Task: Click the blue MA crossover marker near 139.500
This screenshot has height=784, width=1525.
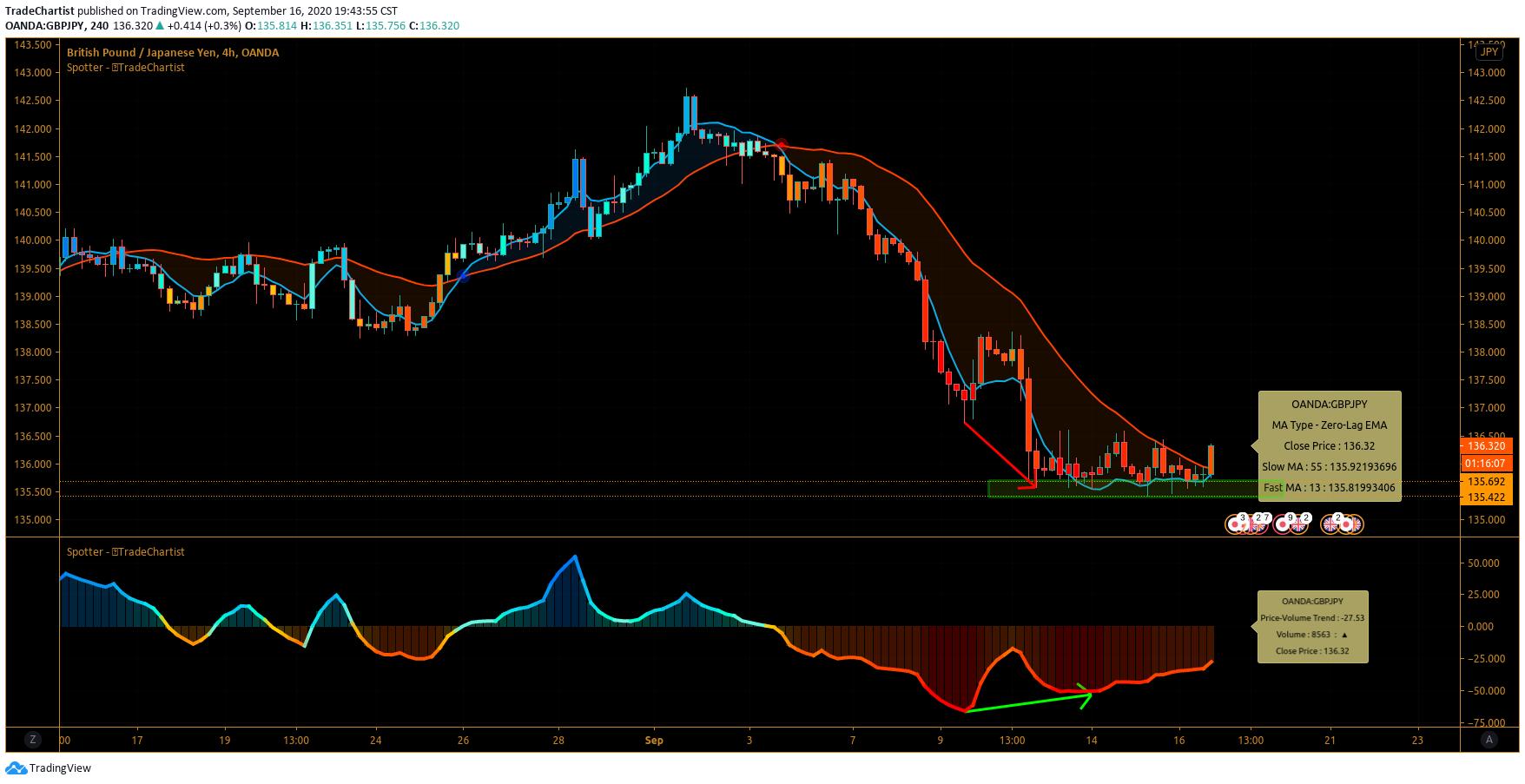Action: point(463,276)
